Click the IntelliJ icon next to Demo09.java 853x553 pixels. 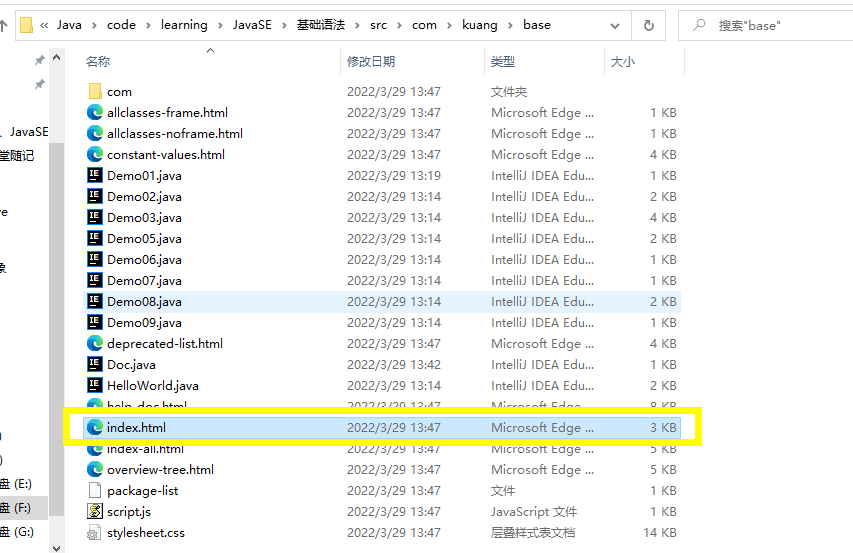coord(95,322)
